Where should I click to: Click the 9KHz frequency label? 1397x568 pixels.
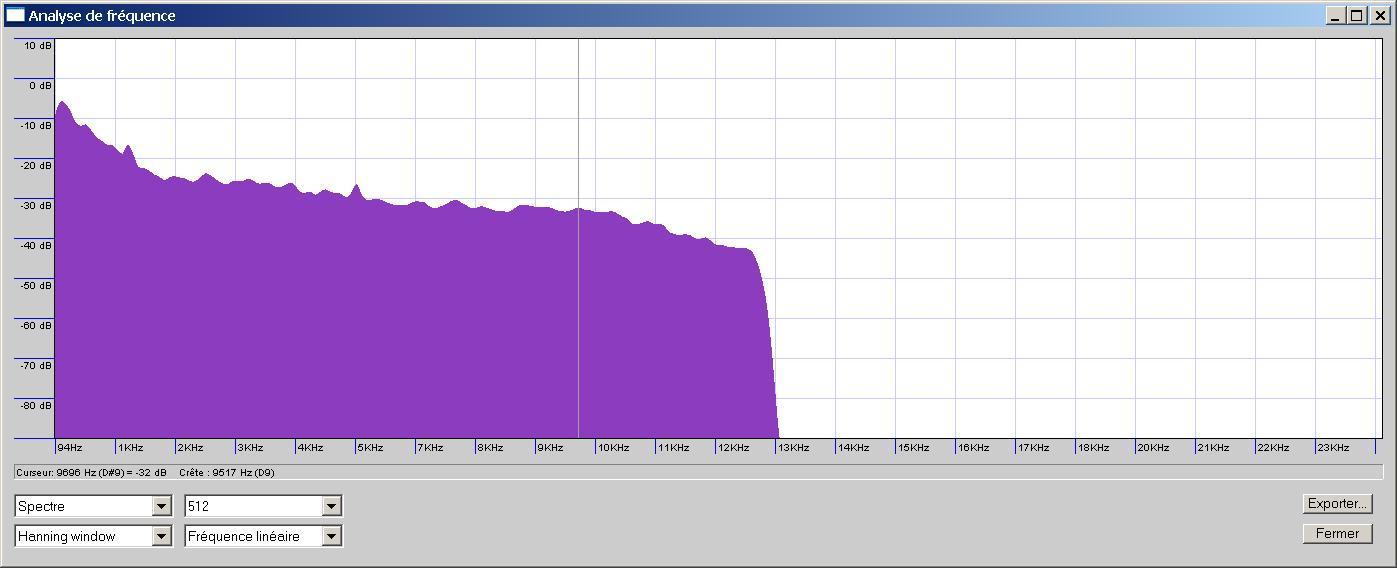550,447
